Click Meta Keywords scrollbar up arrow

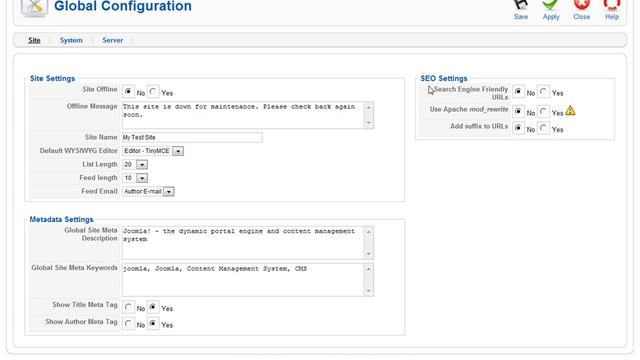pos(369,269)
